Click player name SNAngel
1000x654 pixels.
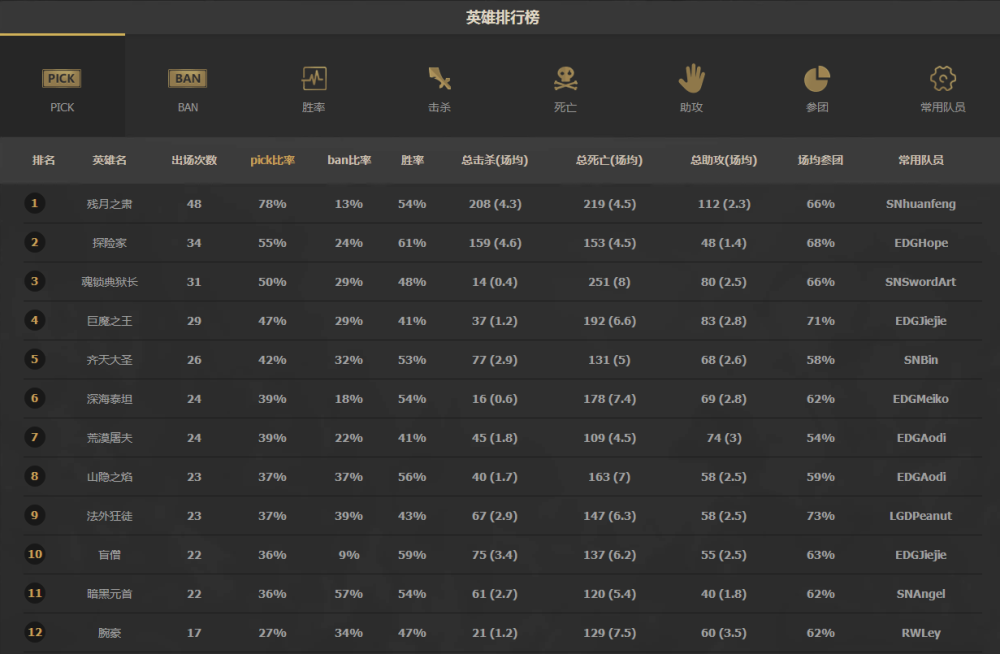921,594
